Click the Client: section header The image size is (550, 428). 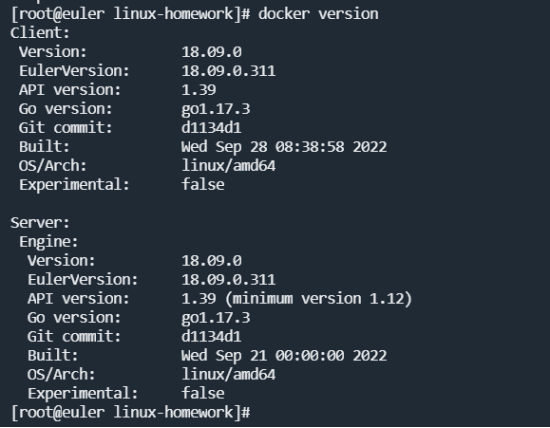pyautogui.click(x=40, y=33)
